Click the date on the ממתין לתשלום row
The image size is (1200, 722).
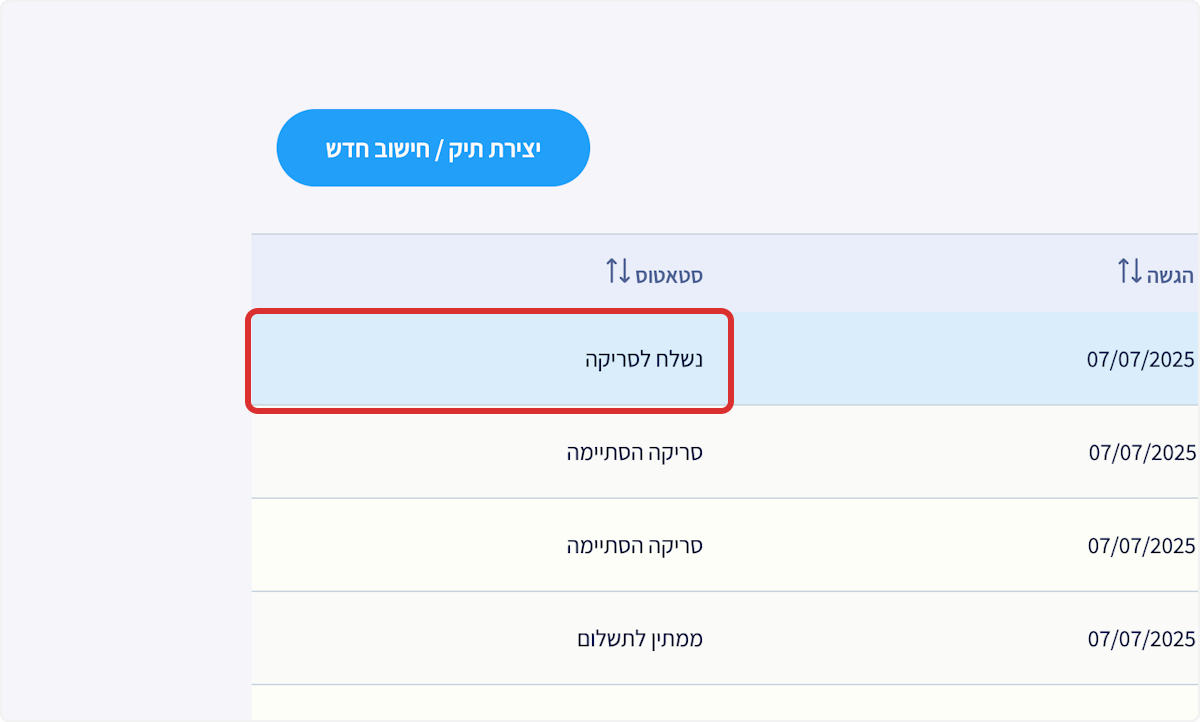(x=1141, y=638)
